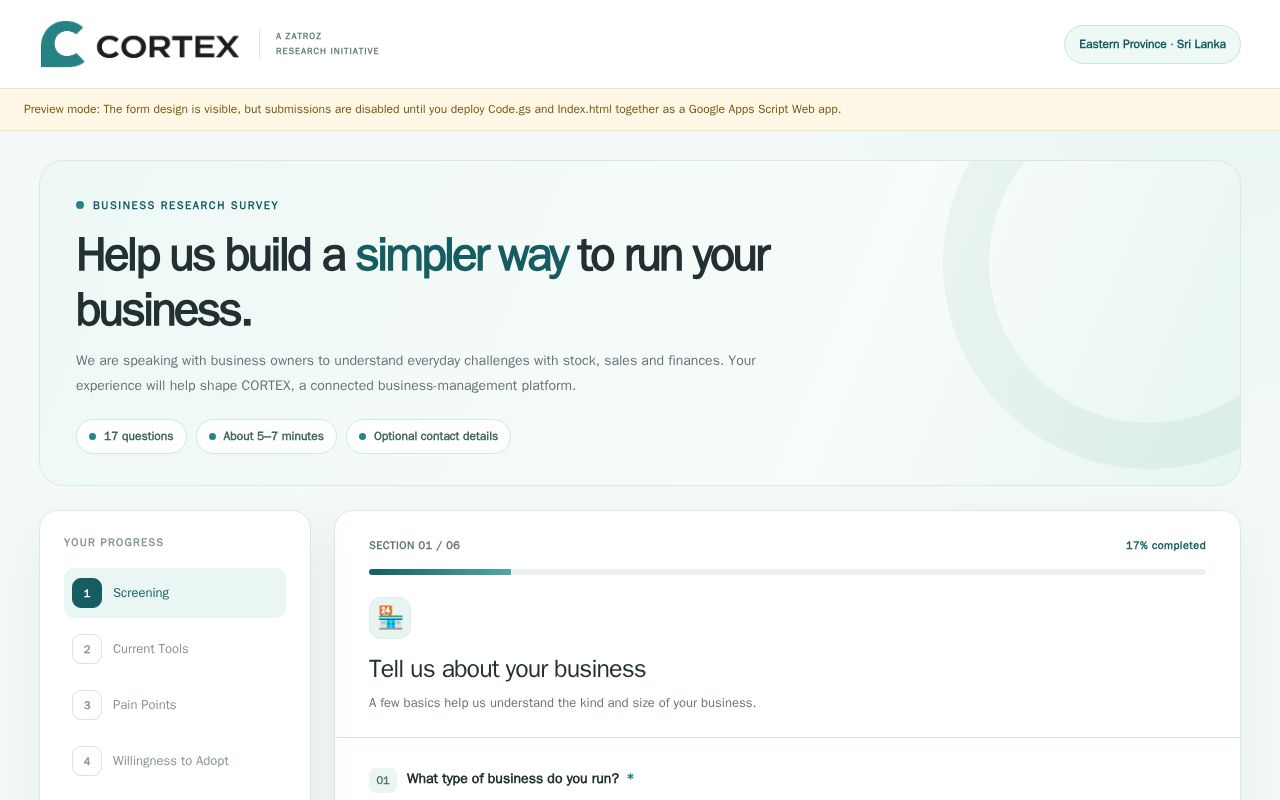Go to the Current Tools step
Viewport: 1280px width, 800px height.
click(175, 649)
